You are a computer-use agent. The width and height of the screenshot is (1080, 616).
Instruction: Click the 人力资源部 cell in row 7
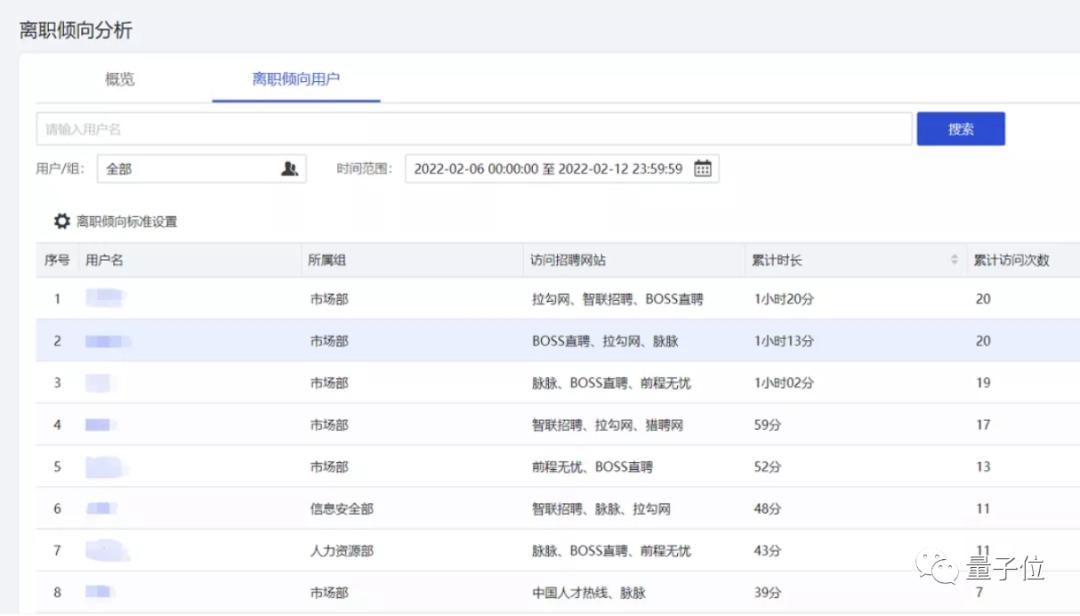[x=342, y=551]
